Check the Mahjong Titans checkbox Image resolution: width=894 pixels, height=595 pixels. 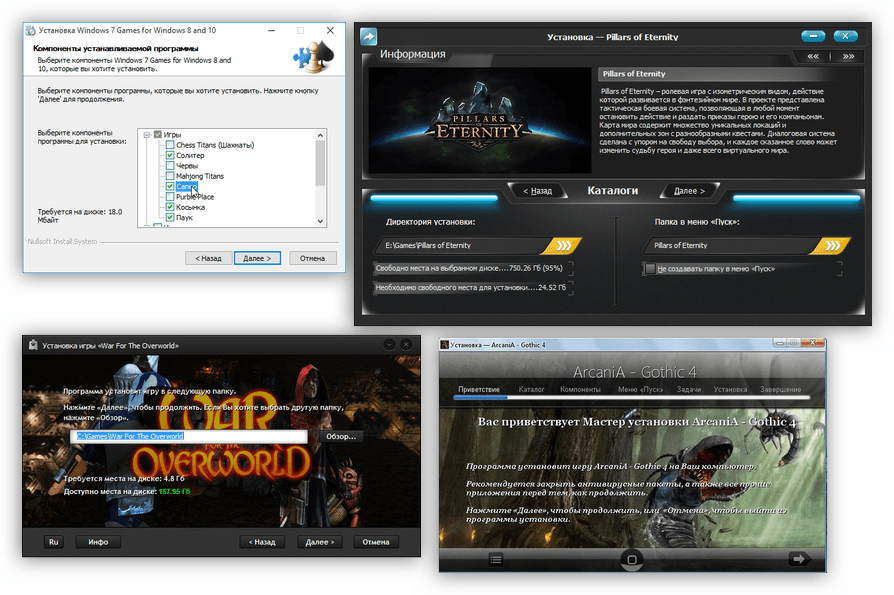tap(170, 176)
